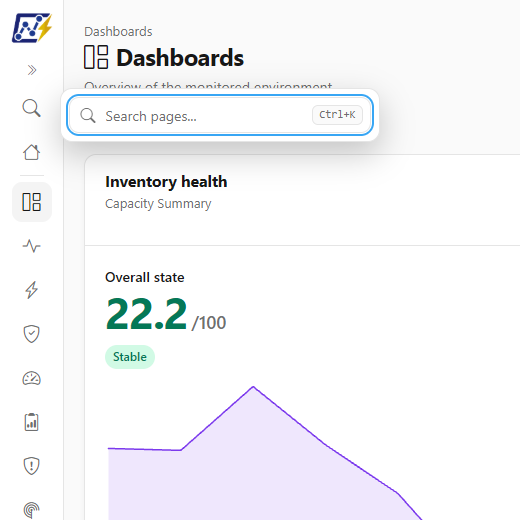Open the lightning bolt sidebar icon
Image resolution: width=520 pixels, height=520 pixels.
pos(32,290)
